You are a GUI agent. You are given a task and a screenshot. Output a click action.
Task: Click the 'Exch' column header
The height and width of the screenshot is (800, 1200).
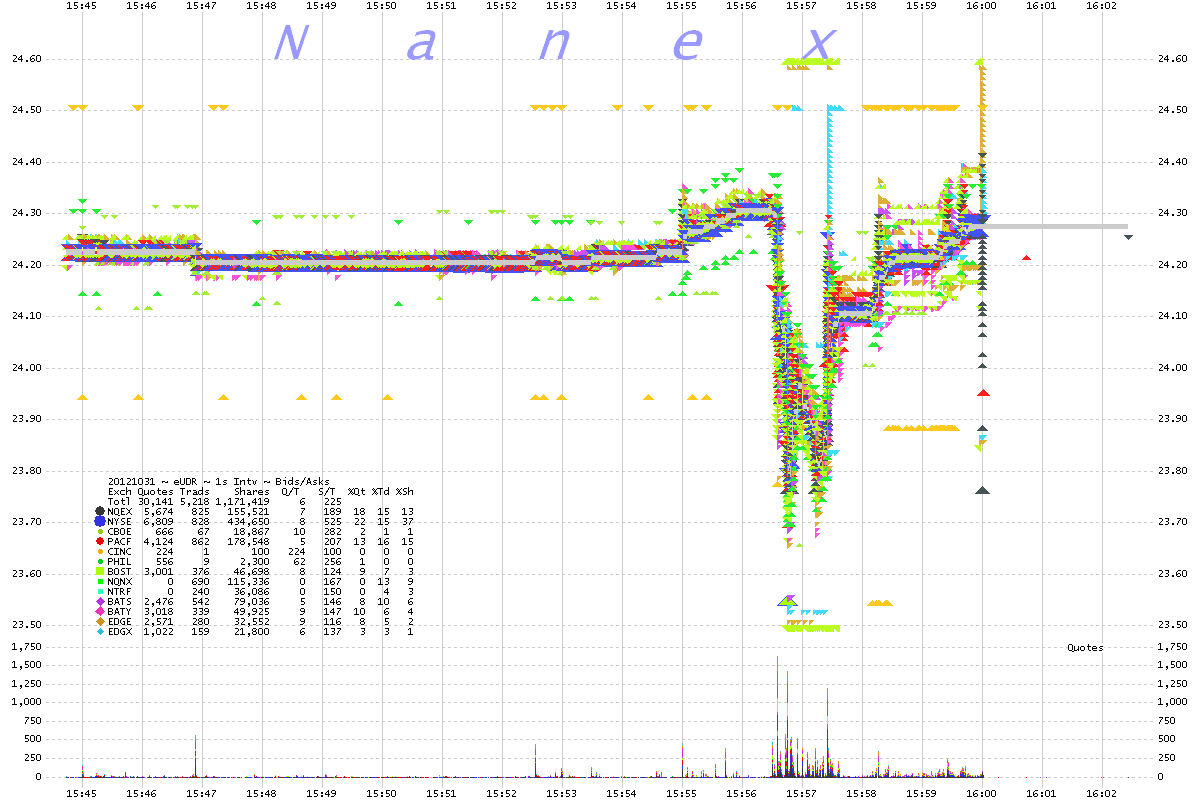coord(120,491)
